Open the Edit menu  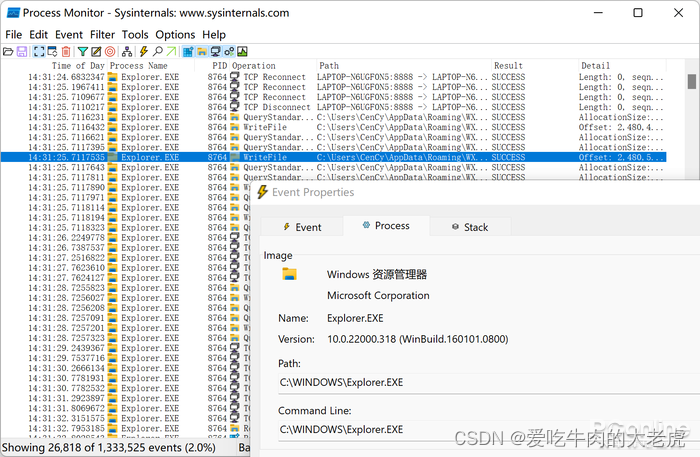click(38, 35)
